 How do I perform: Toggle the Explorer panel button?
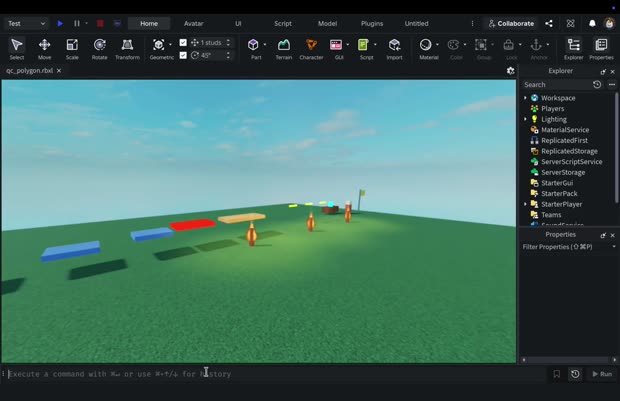[x=574, y=49]
